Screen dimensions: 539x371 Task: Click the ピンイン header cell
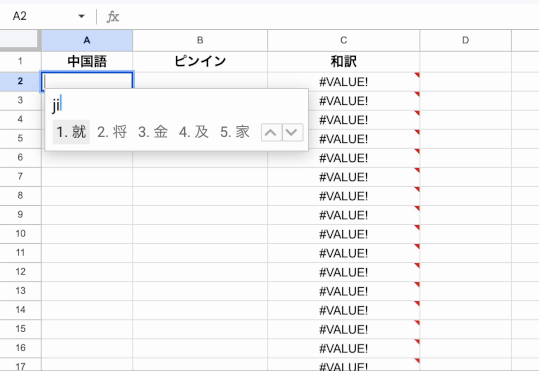(200, 62)
